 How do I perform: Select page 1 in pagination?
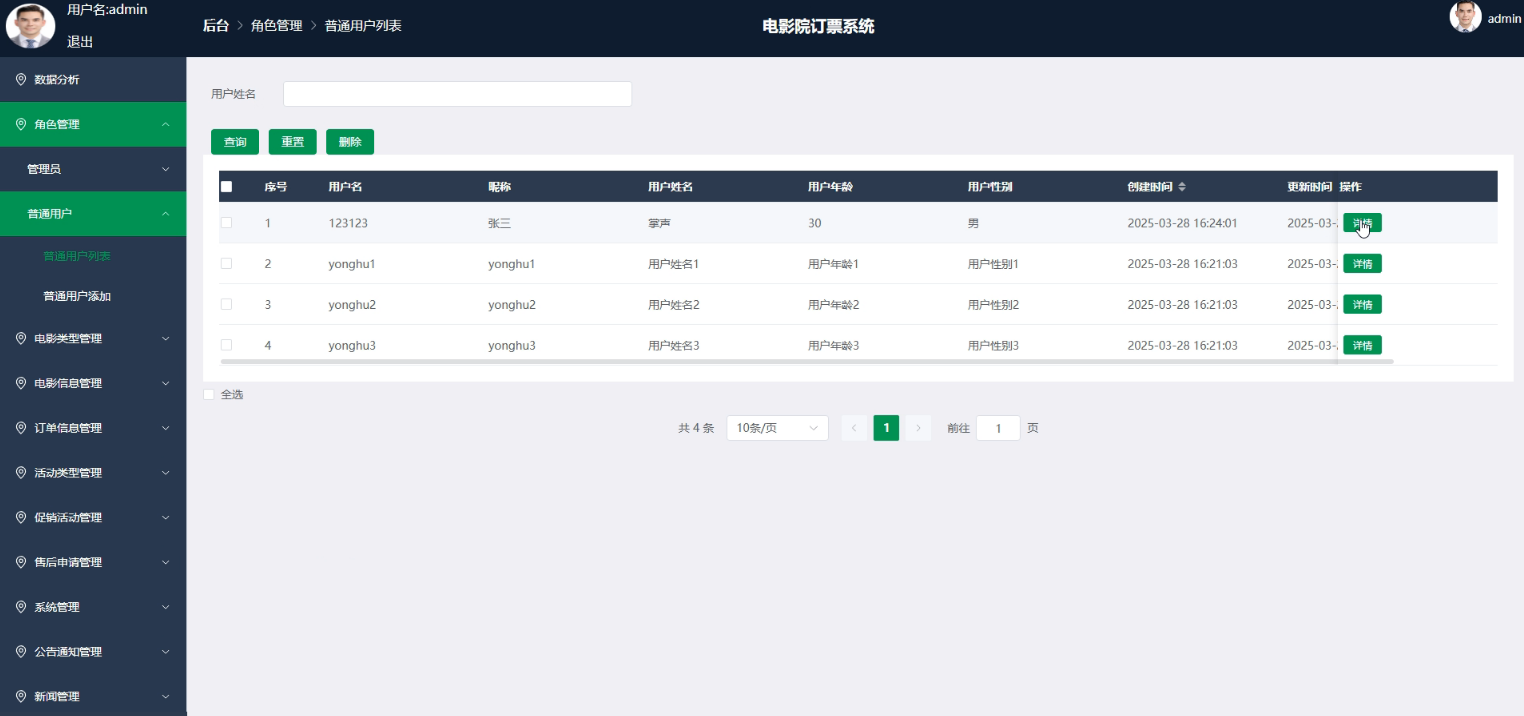point(886,428)
